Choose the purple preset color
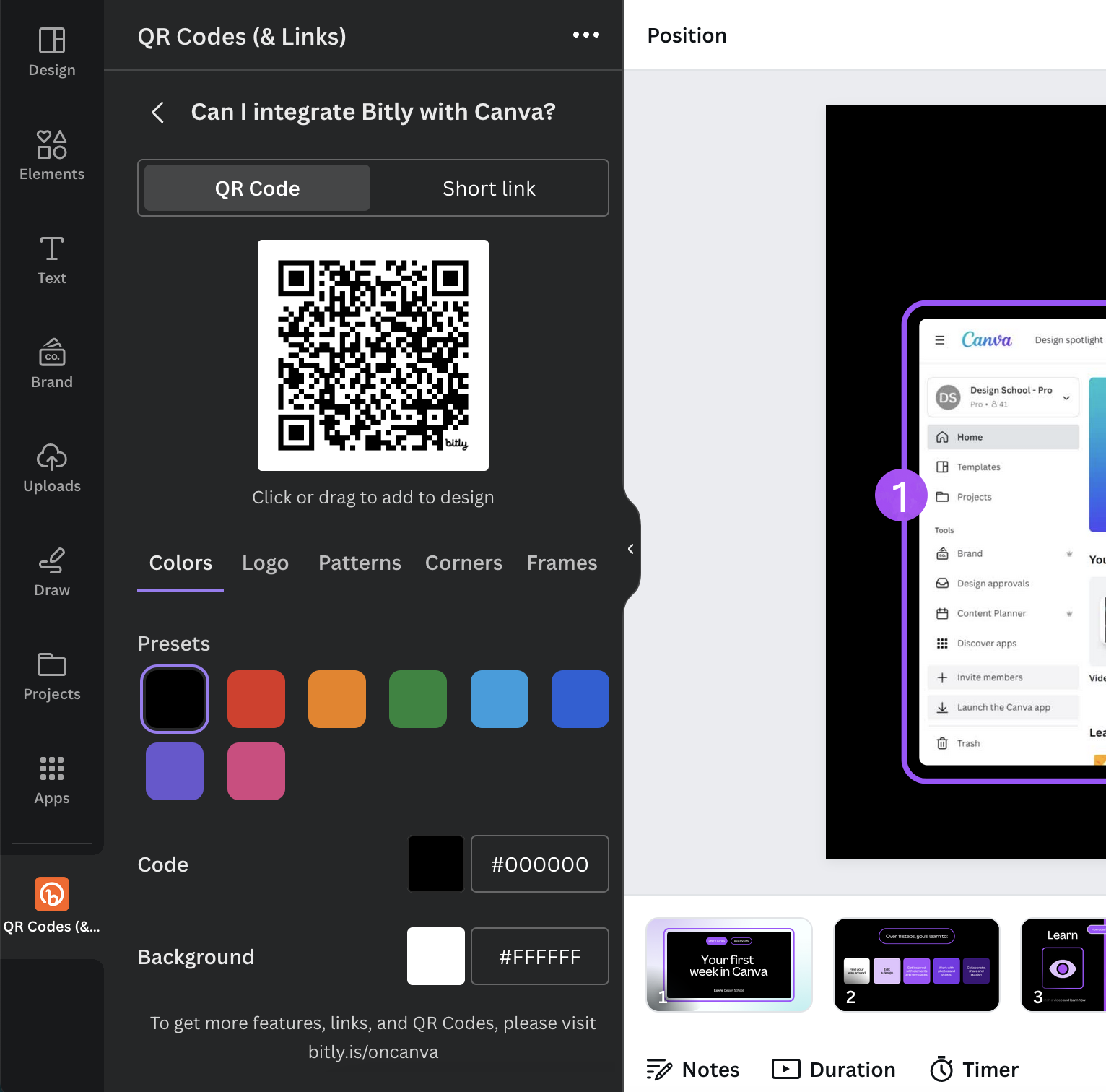Viewport: 1106px width, 1092px height. [175, 771]
